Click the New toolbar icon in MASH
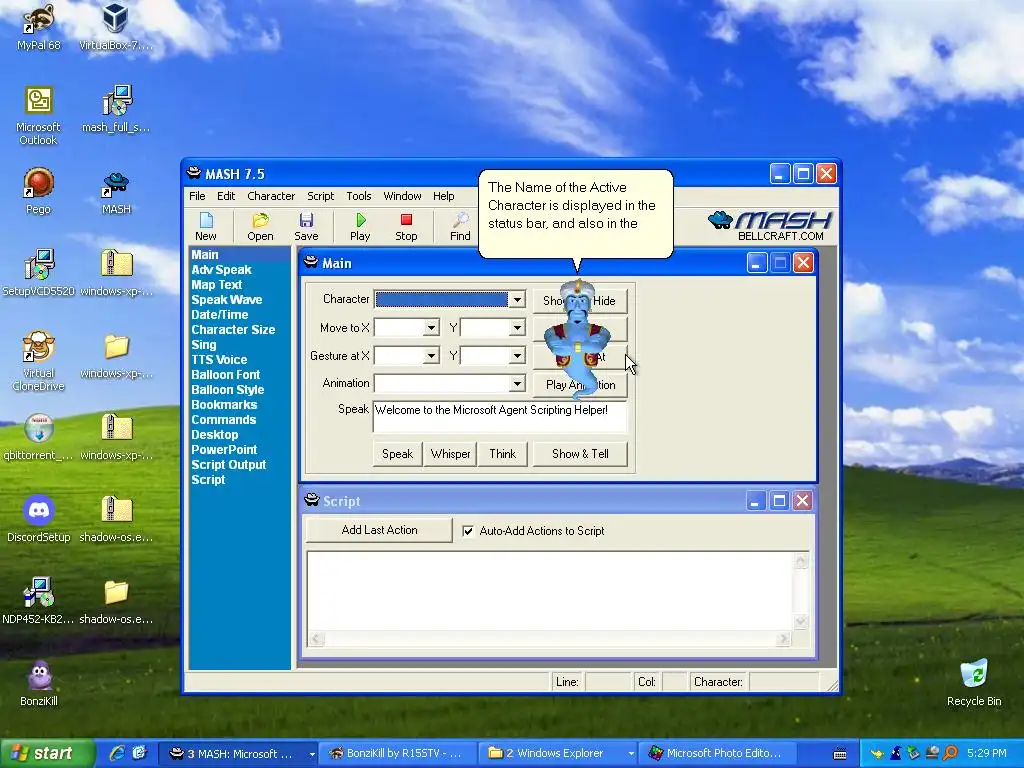 pyautogui.click(x=206, y=227)
